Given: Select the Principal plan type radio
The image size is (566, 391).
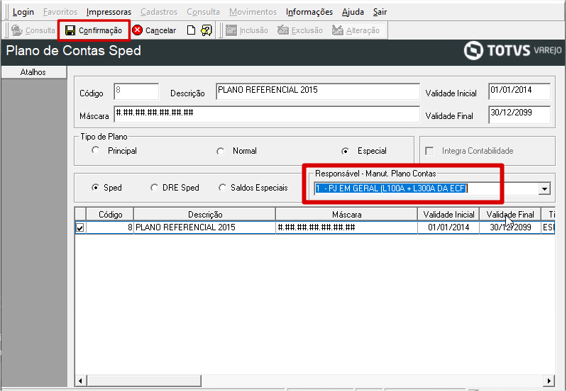Looking at the screenshot, I should [95, 150].
